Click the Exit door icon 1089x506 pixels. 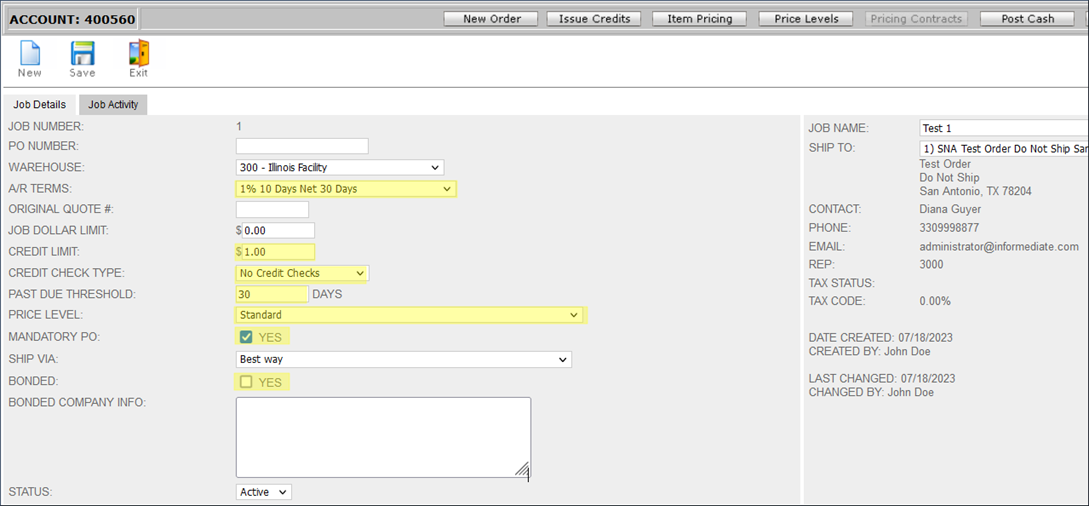(139, 53)
